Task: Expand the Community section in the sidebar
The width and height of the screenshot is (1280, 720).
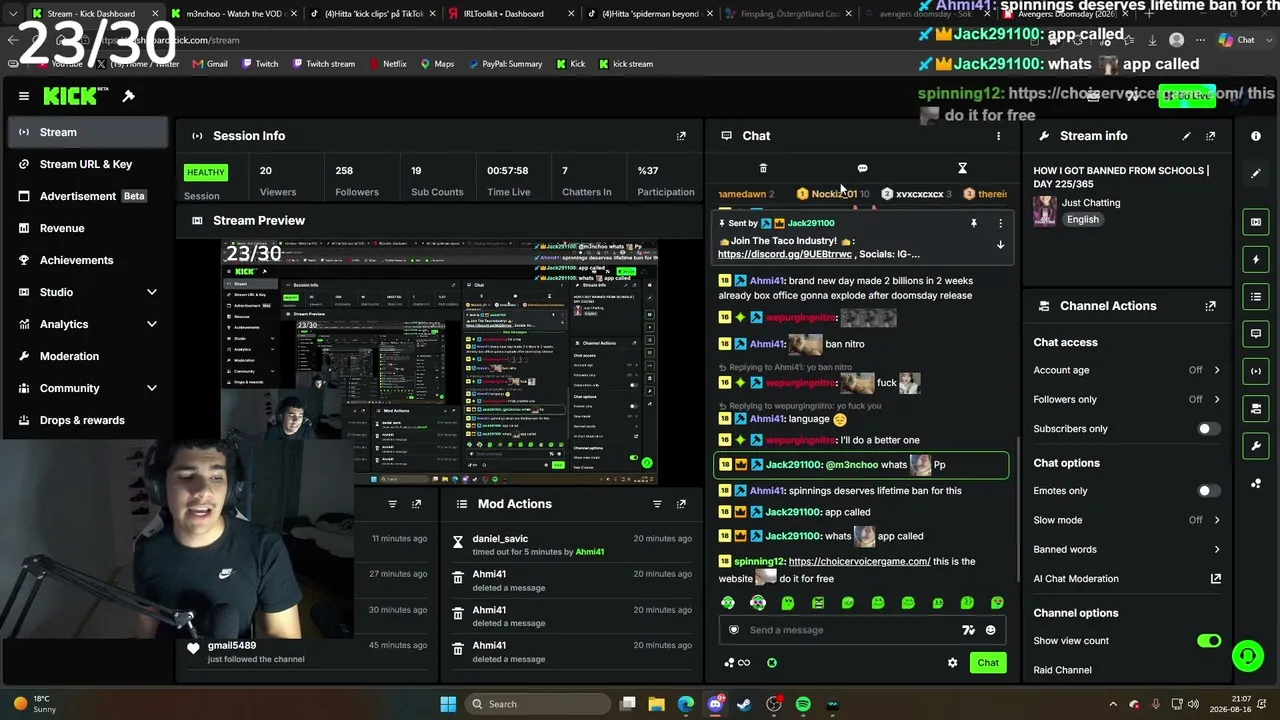Action: click(x=152, y=388)
